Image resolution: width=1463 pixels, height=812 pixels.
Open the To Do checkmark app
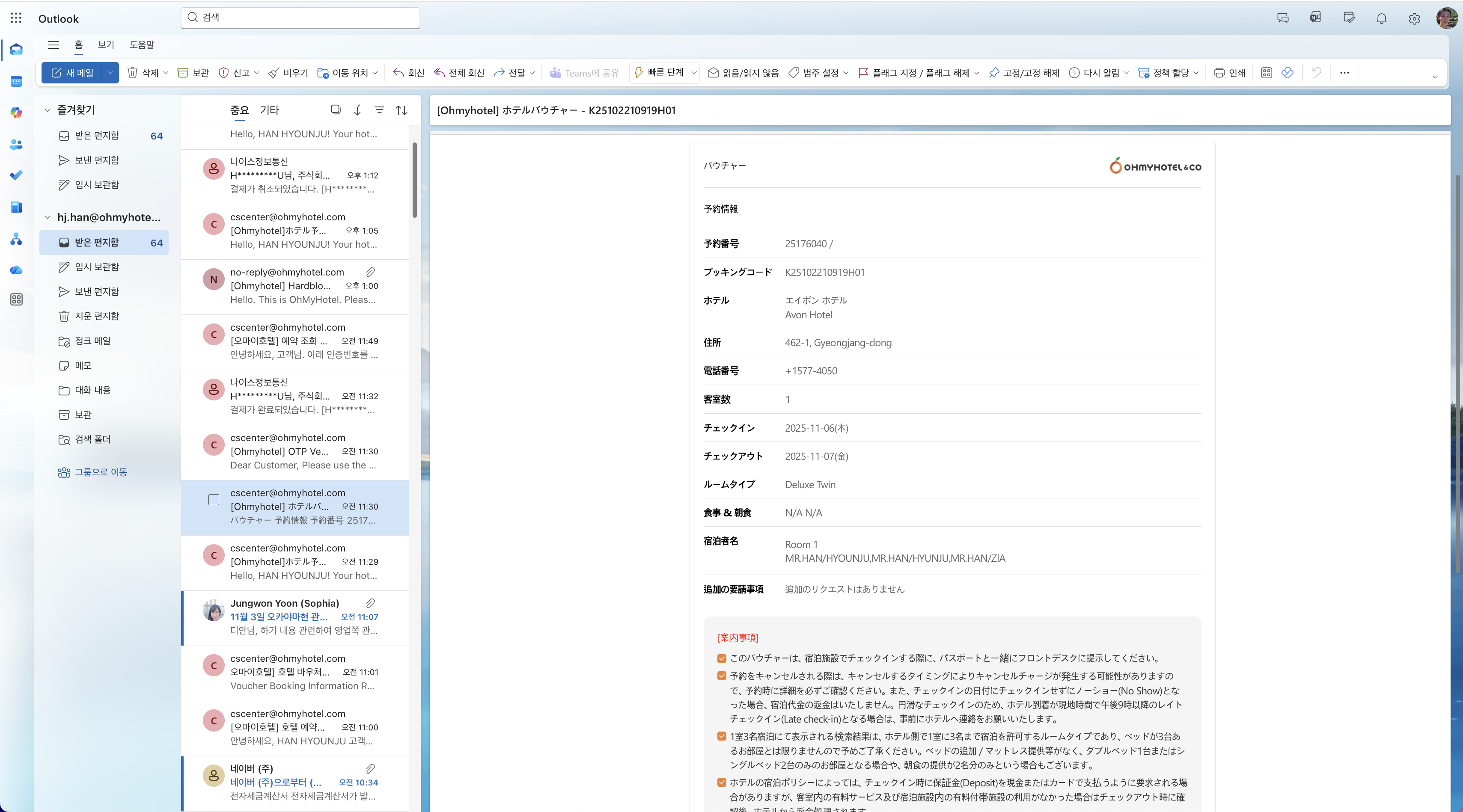16,175
